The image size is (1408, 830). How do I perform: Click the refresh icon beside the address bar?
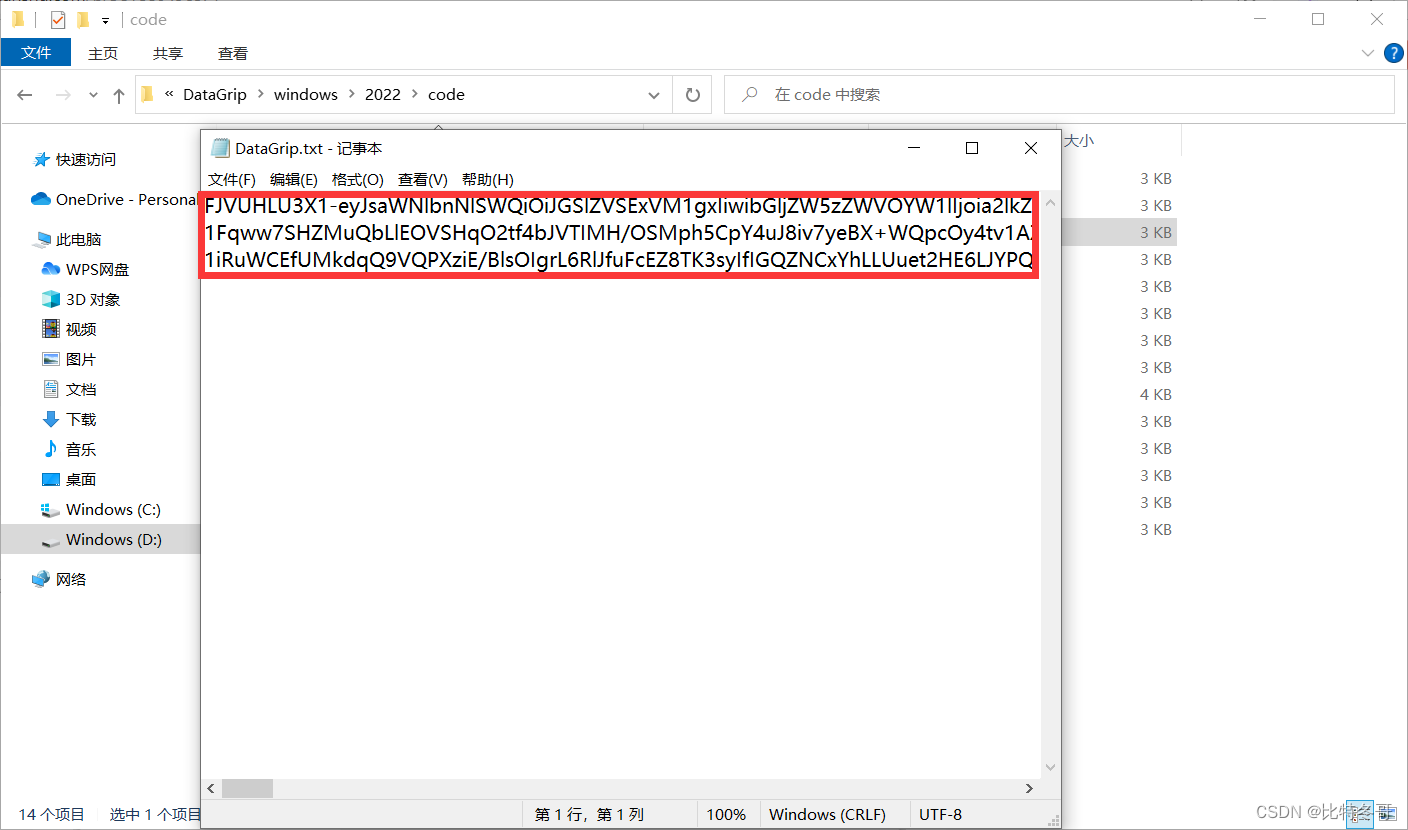pos(692,94)
